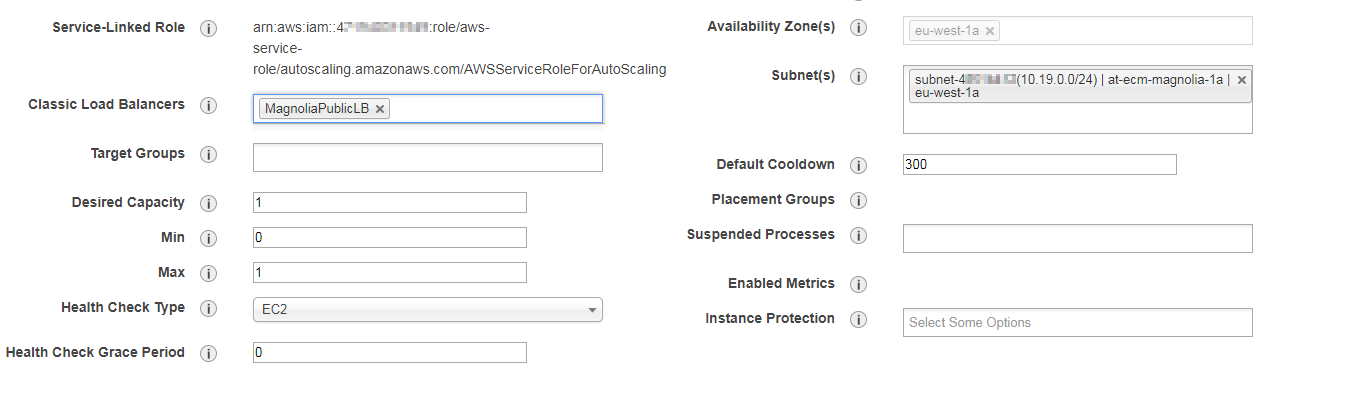Open Instance Protection options selector
The width and height of the screenshot is (1366, 401).
[x=1078, y=322]
